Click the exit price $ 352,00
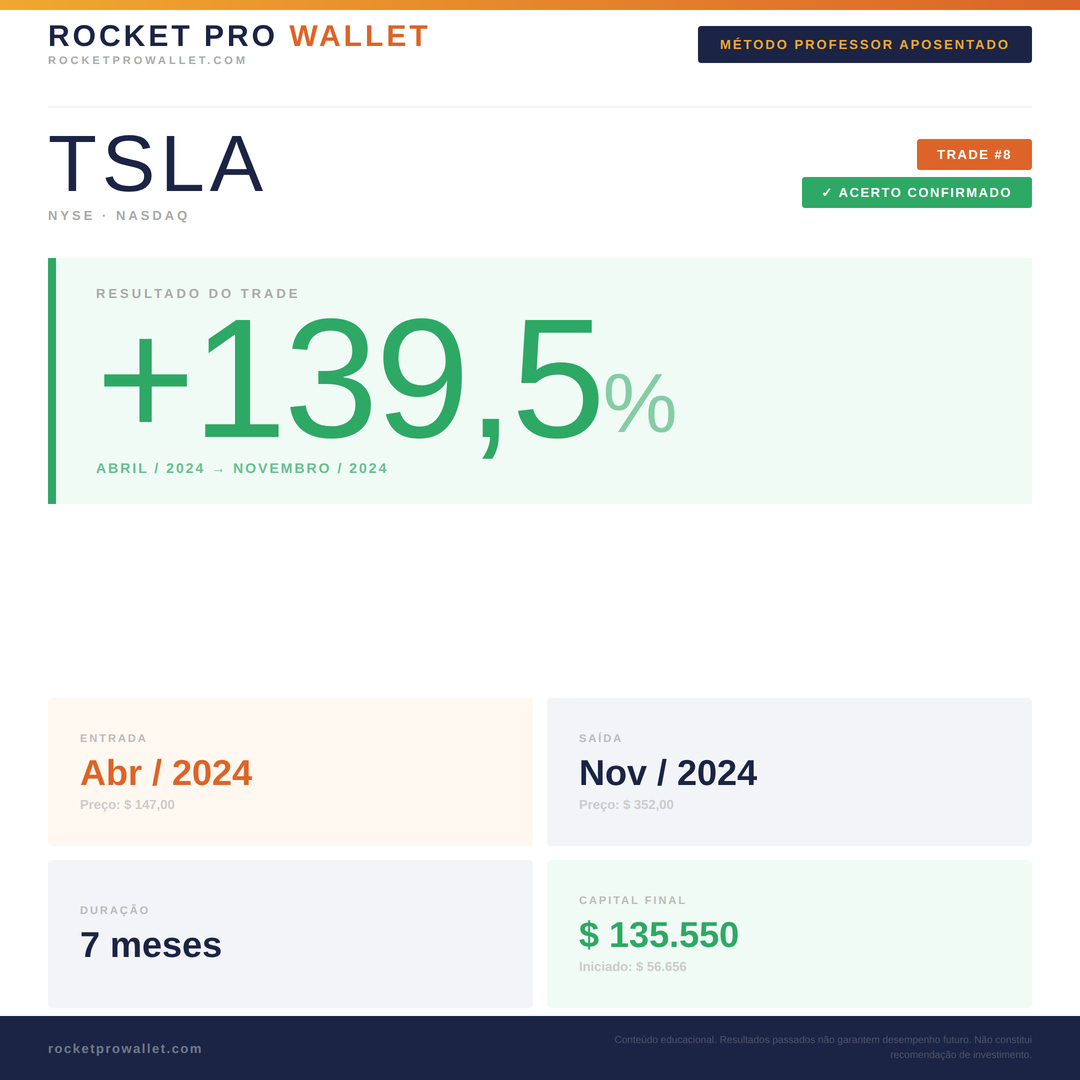Viewport: 1080px width, 1080px height. (x=626, y=805)
